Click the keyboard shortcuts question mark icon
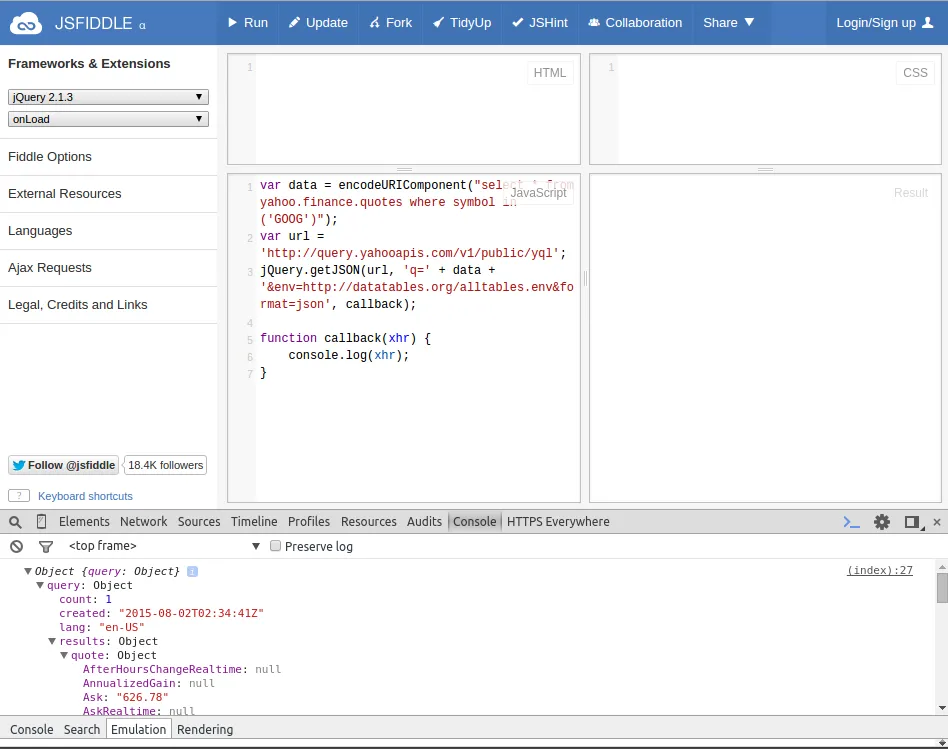 coord(18,496)
